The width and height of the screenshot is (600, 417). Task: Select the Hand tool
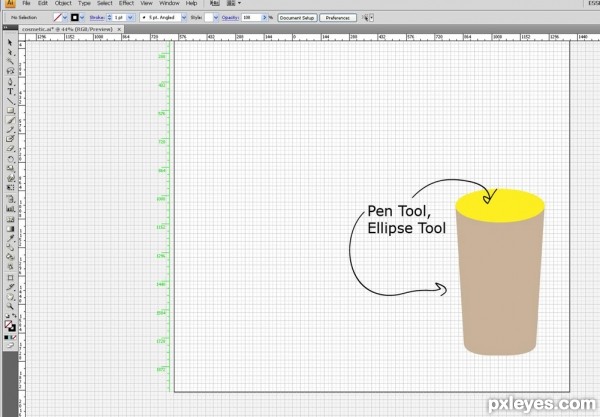click(10, 297)
